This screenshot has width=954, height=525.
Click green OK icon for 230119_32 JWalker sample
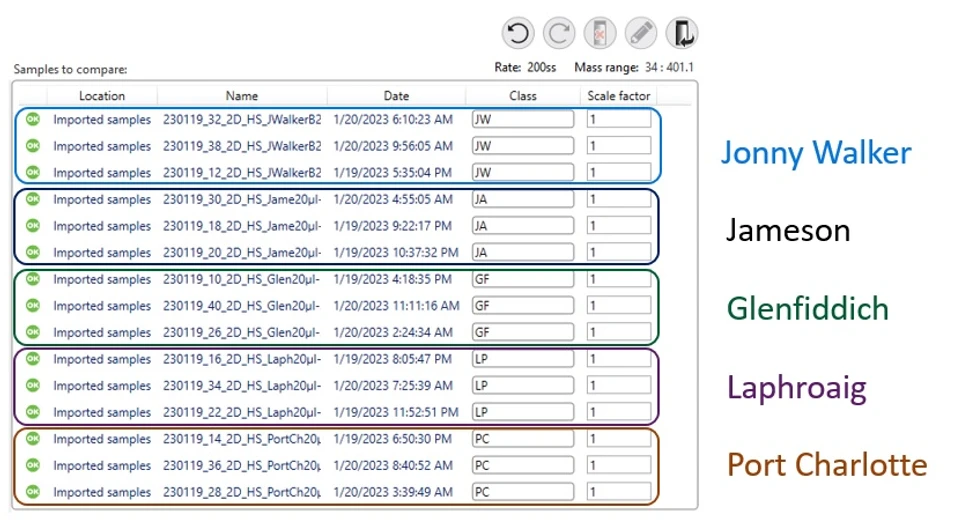pos(32,119)
